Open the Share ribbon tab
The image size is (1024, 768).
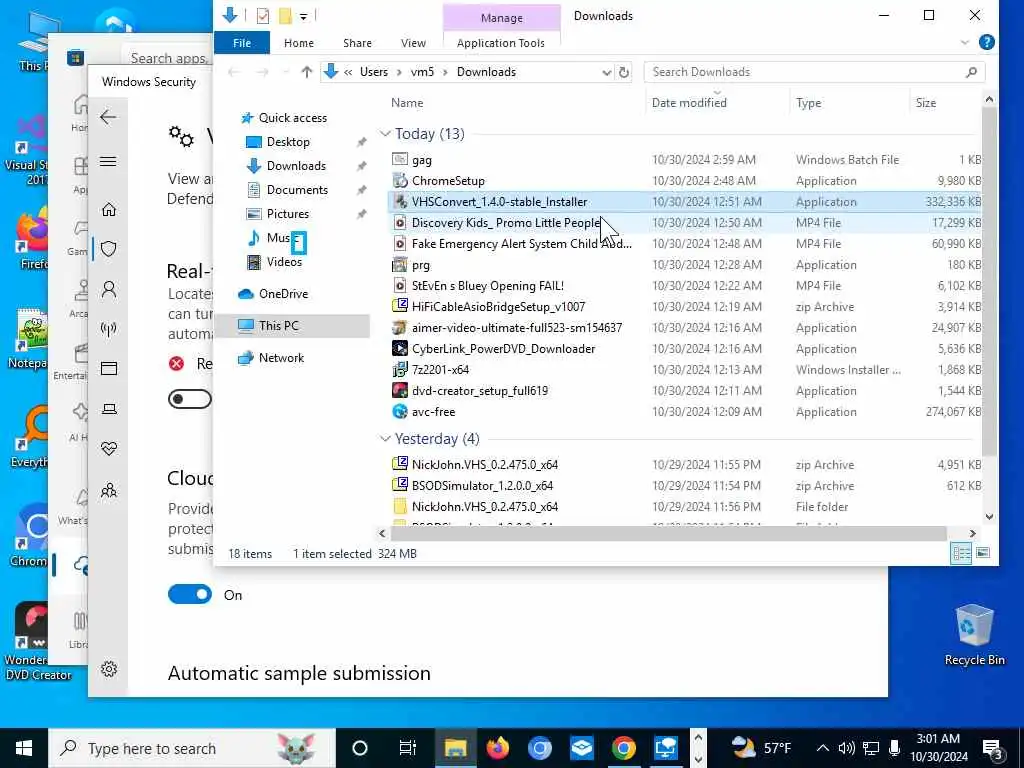coord(357,42)
